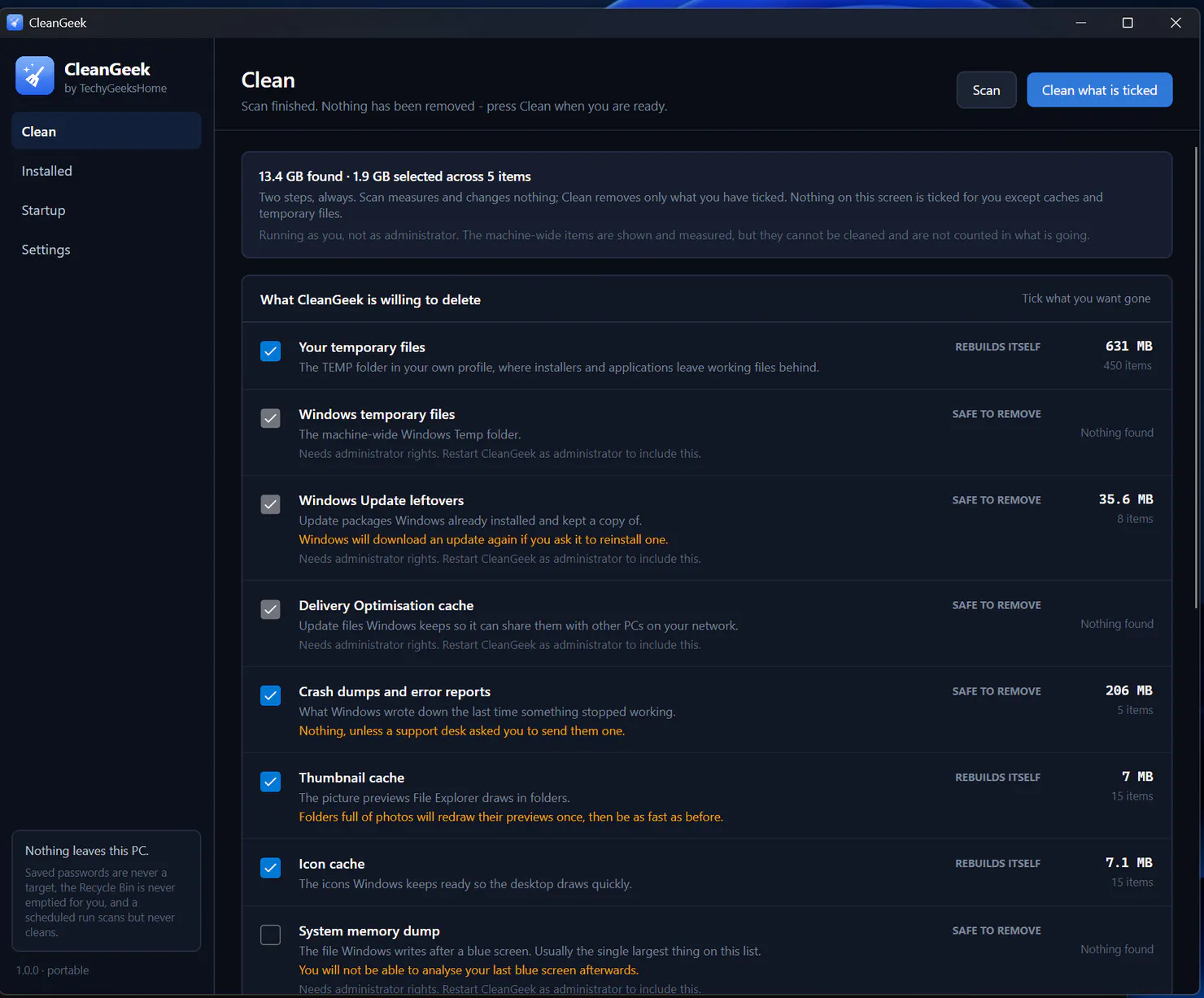Click 'What CleanGeek is willing to delete' header

point(370,299)
